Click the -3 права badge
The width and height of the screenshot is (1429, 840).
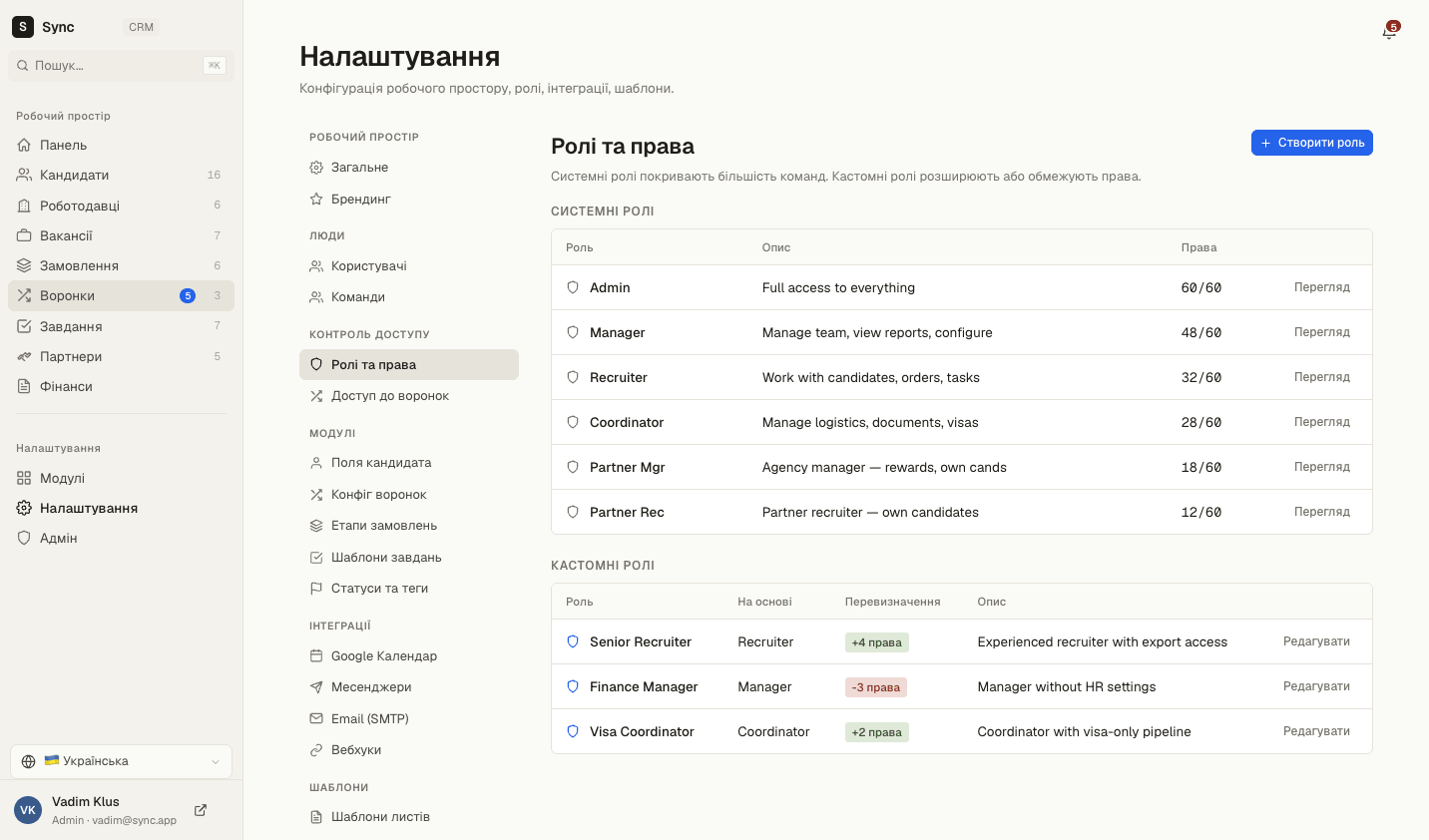point(876,687)
